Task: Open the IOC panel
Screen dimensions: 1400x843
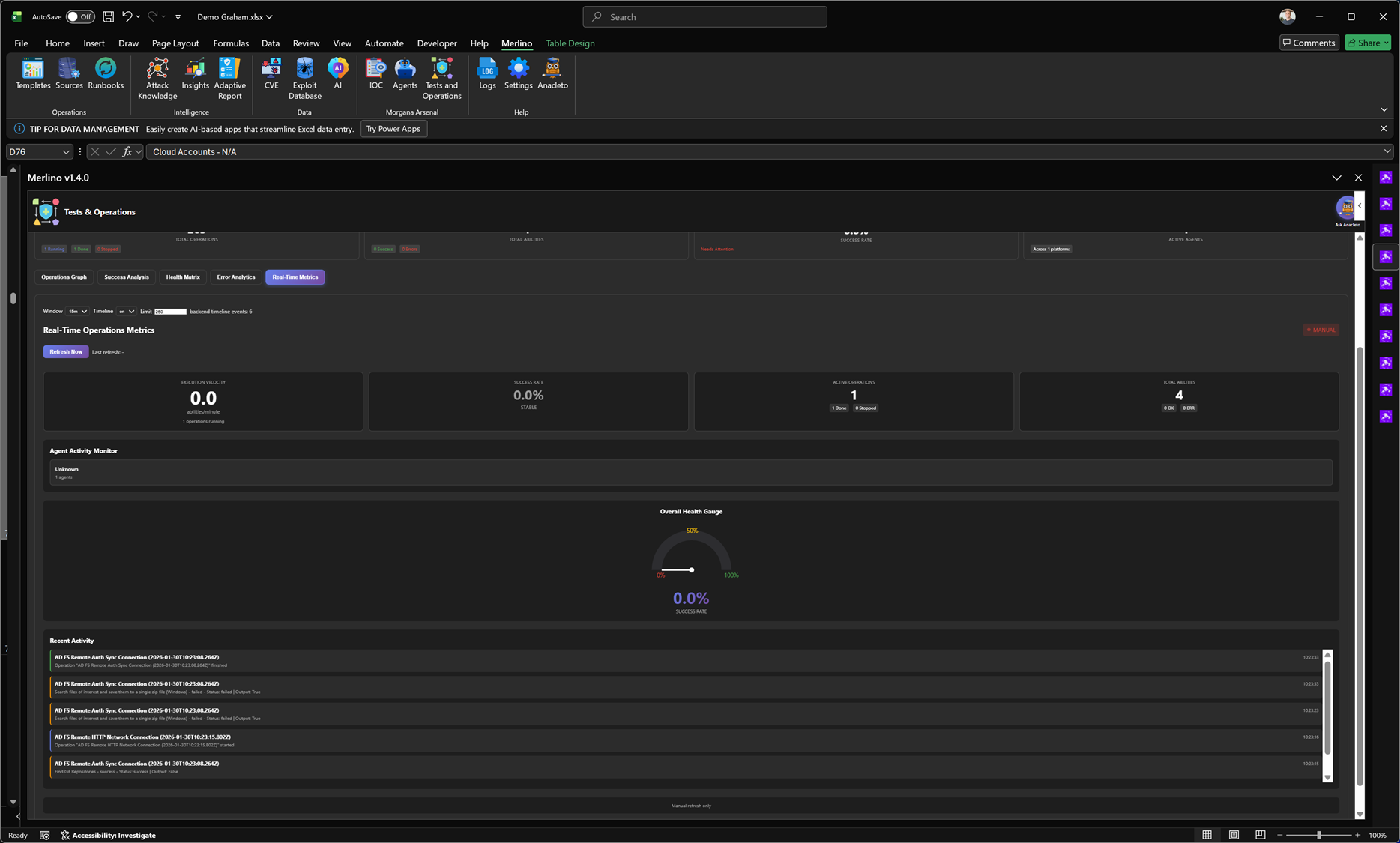Action: [375, 71]
